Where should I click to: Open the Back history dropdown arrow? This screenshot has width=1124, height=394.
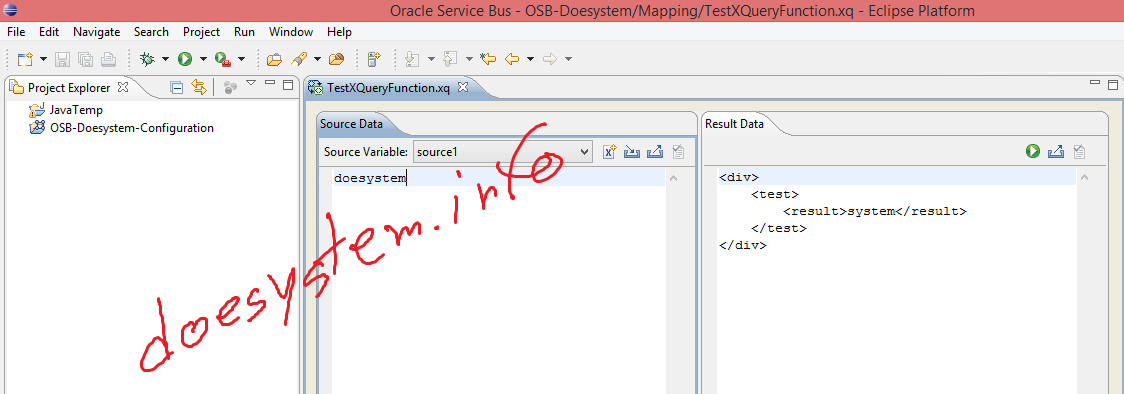tap(530, 59)
